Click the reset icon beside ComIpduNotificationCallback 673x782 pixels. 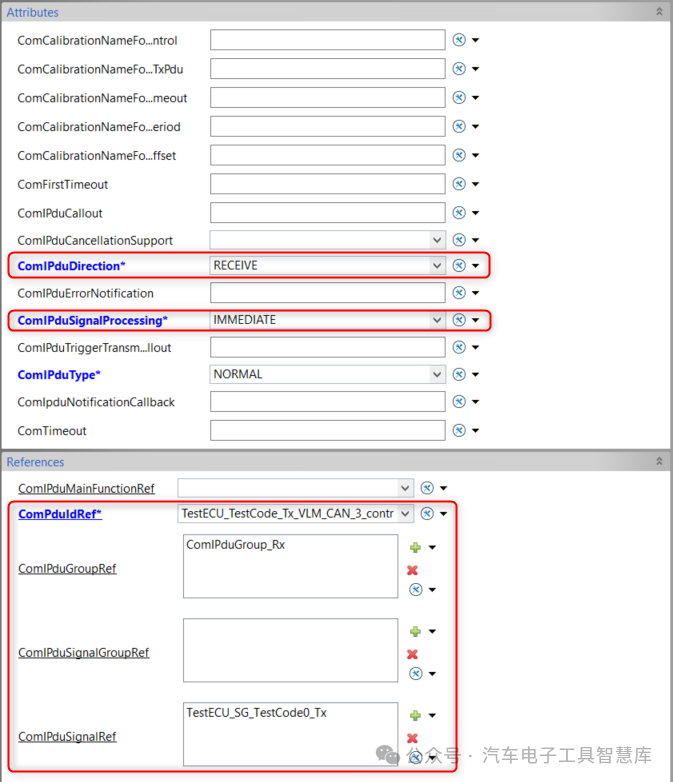(459, 401)
